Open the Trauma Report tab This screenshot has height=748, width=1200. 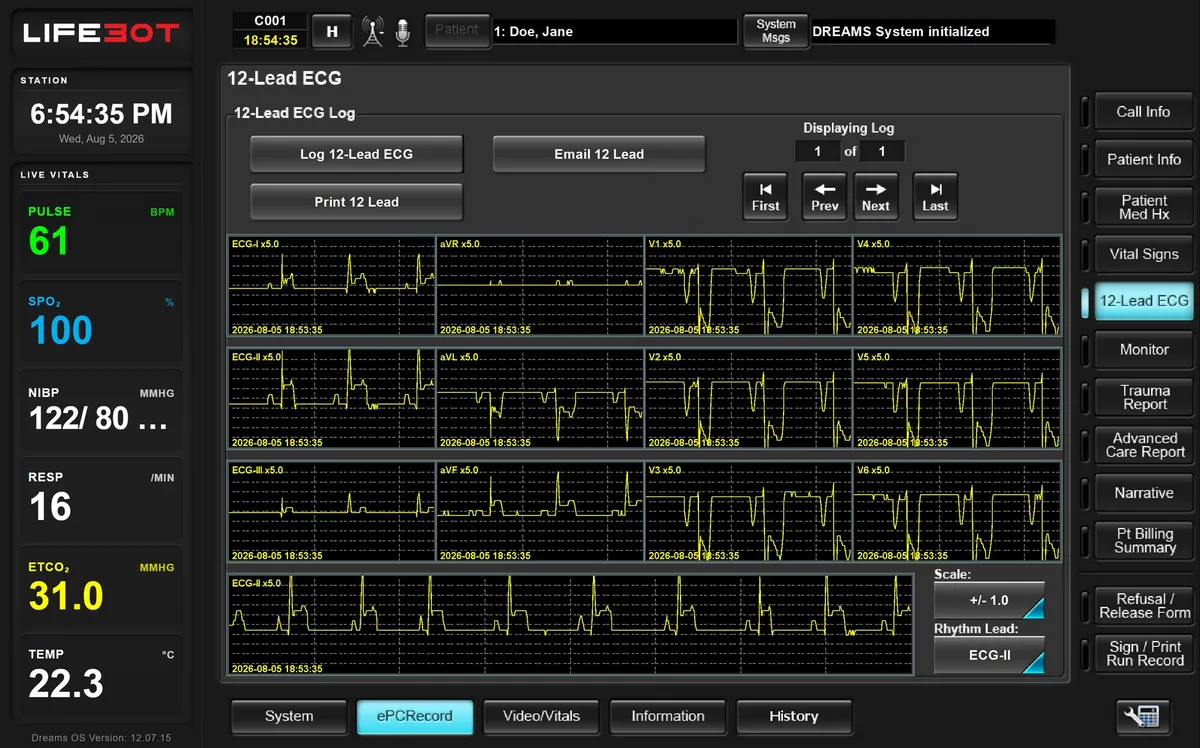point(1143,397)
